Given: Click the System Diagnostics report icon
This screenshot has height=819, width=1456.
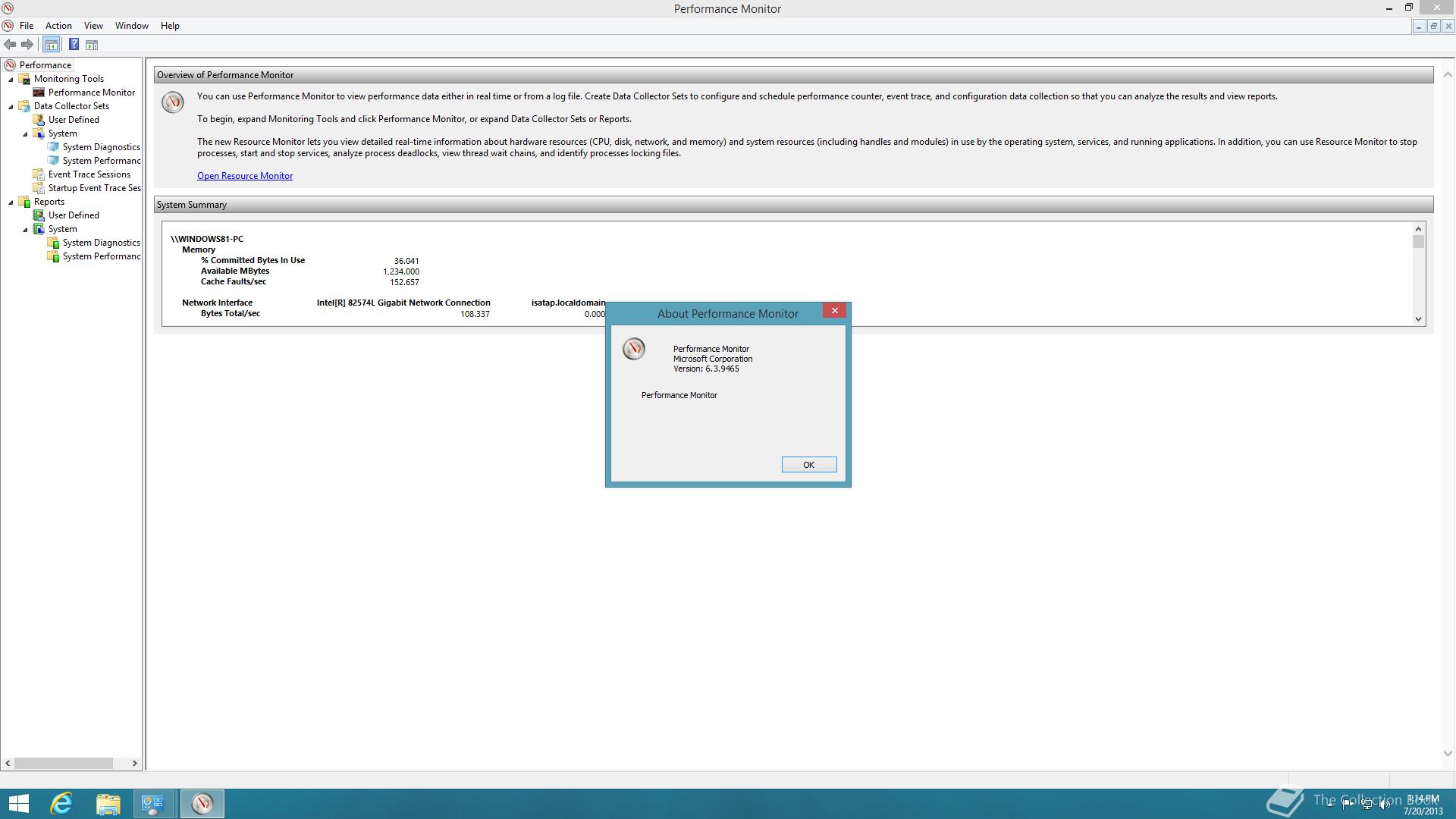Looking at the screenshot, I should coord(53,243).
